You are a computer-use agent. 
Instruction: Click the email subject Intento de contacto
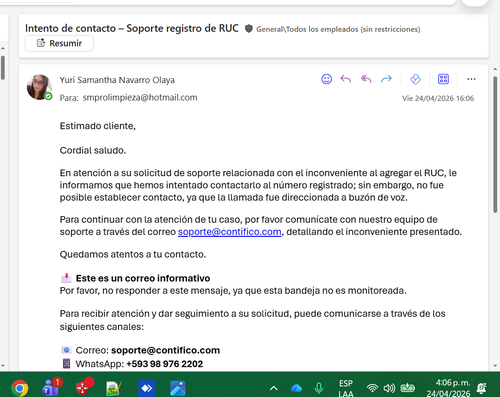pos(132,28)
